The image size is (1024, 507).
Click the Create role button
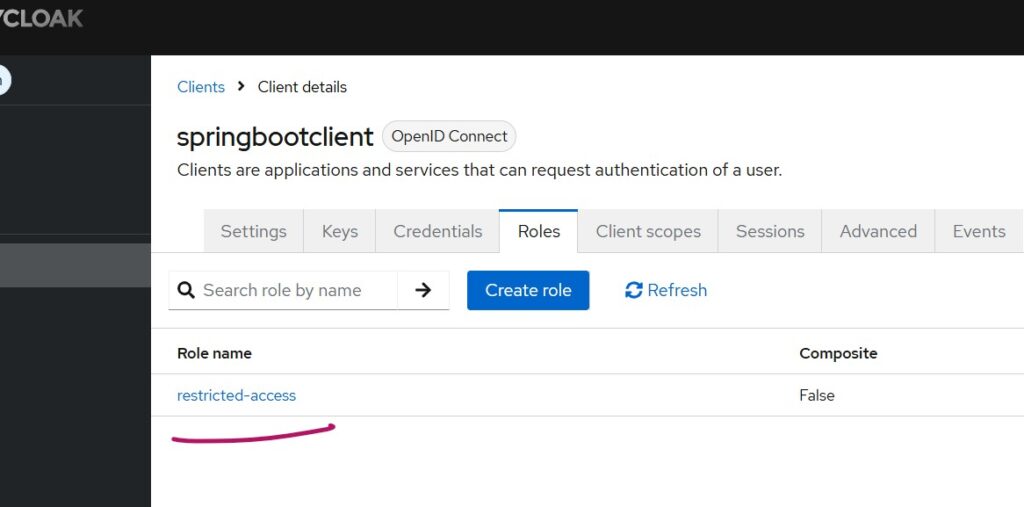[x=528, y=290]
